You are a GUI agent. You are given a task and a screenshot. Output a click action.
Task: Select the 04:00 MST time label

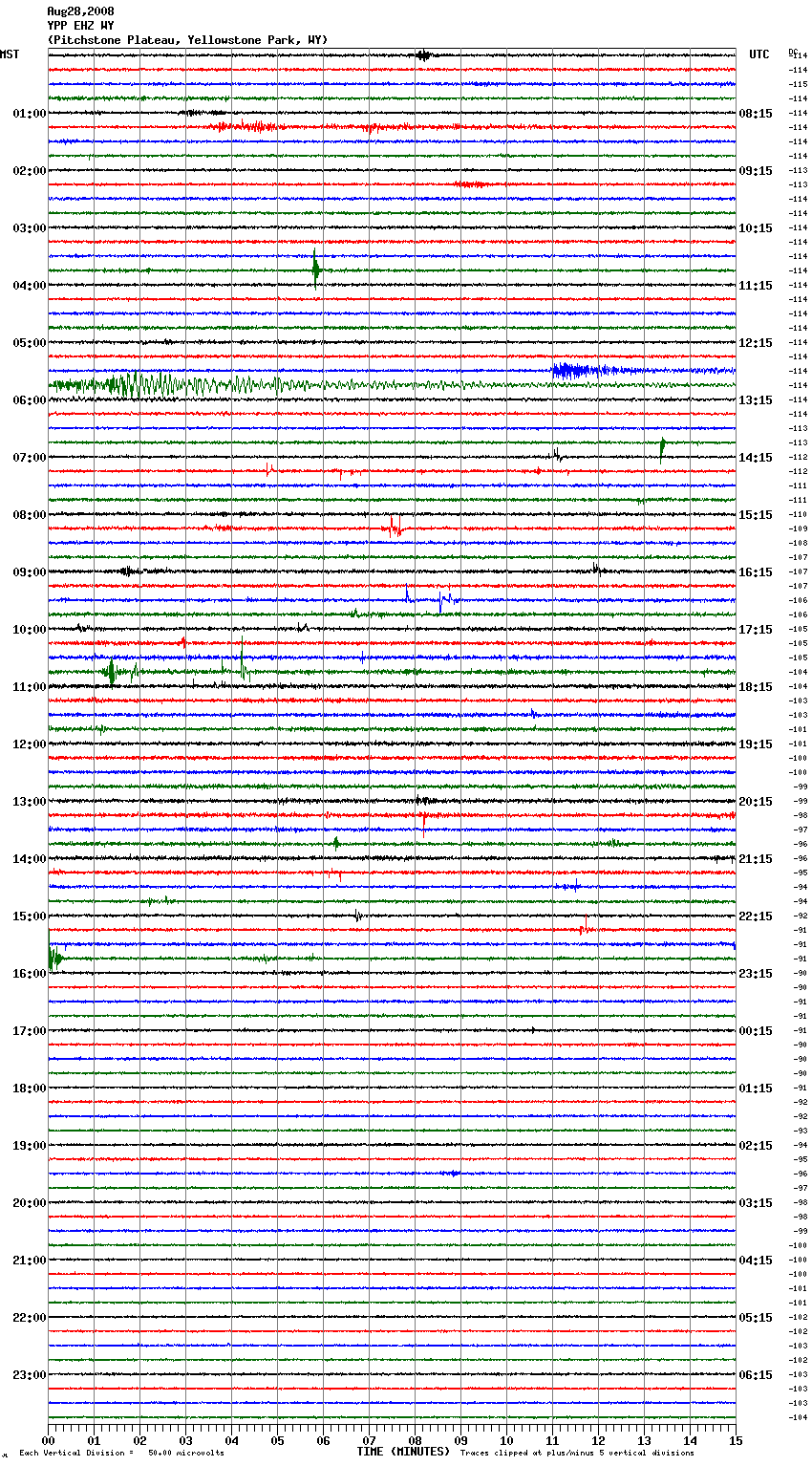point(30,286)
